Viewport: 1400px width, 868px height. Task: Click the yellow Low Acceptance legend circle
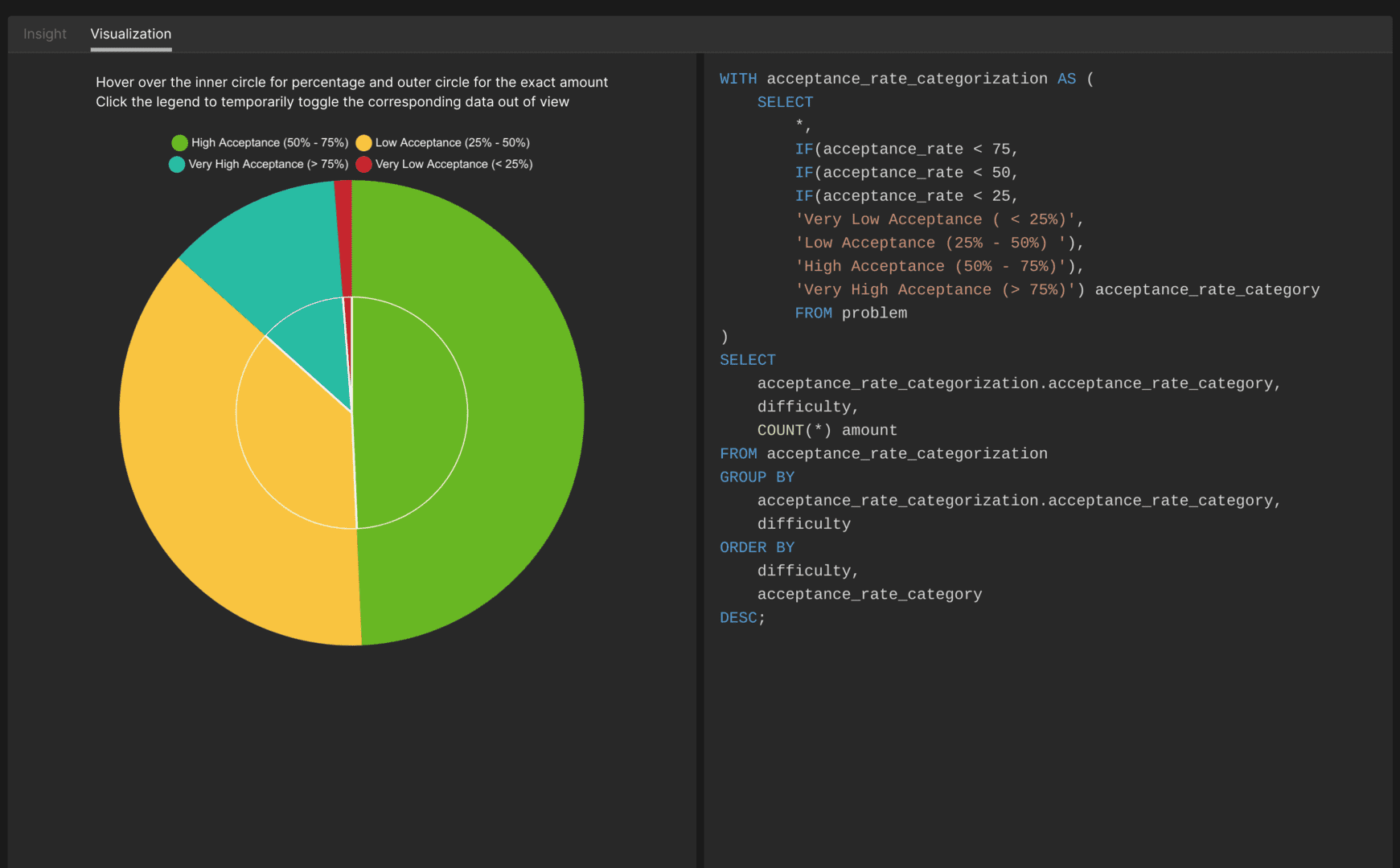coord(363,143)
